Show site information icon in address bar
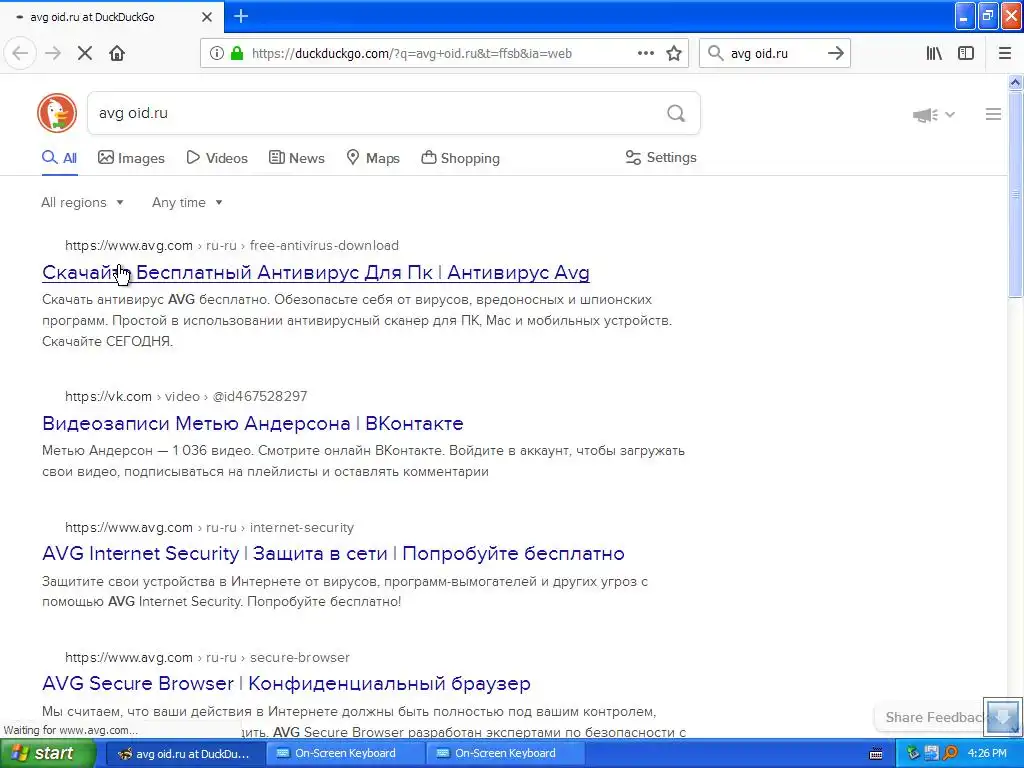Viewport: 1024px width, 768px height. pos(217,54)
